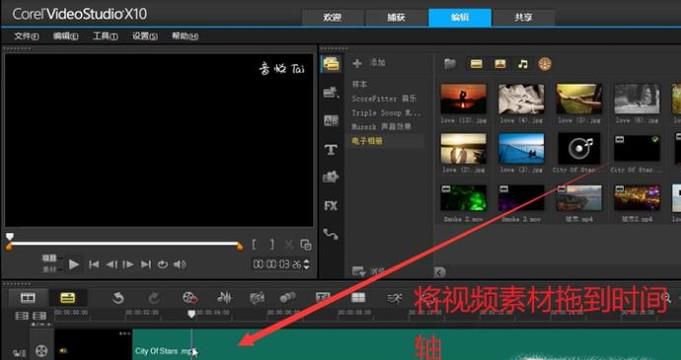Click the import media files folder icon
681x360 pixels.
(x=450, y=64)
